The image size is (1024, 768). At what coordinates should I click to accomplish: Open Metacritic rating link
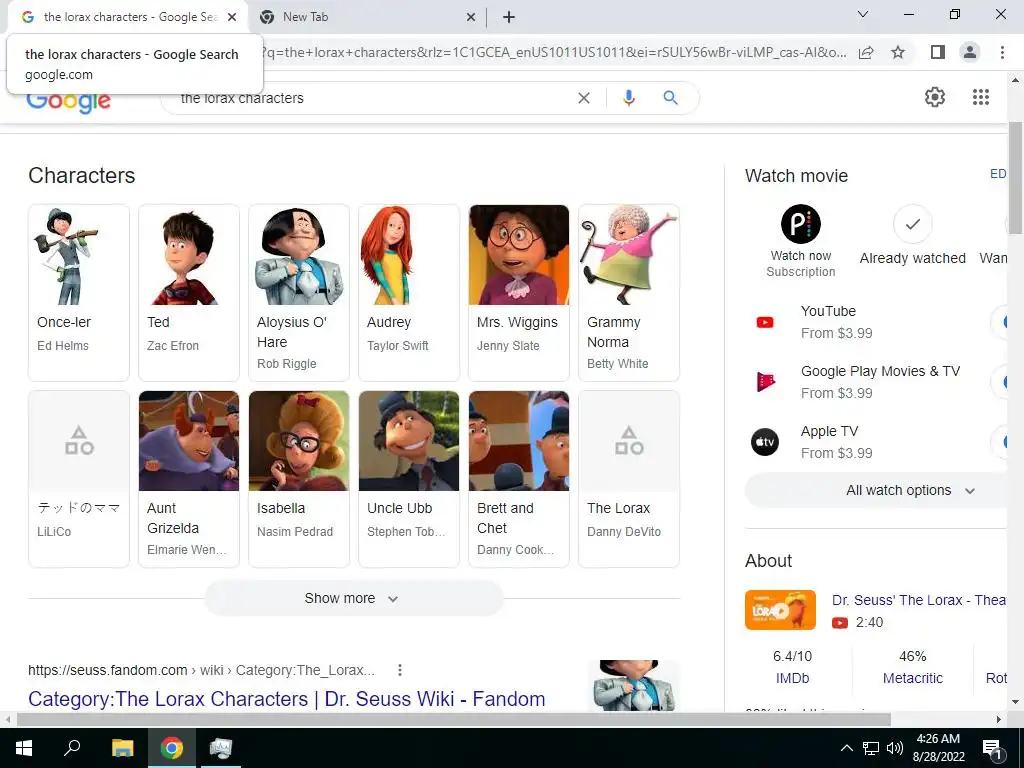tap(912, 678)
